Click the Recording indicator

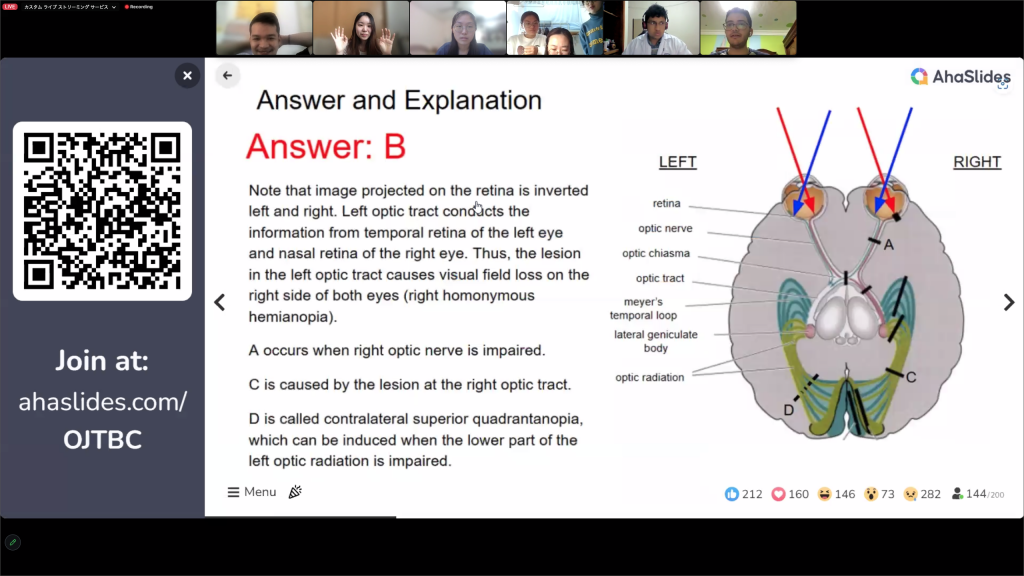[138, 7]
